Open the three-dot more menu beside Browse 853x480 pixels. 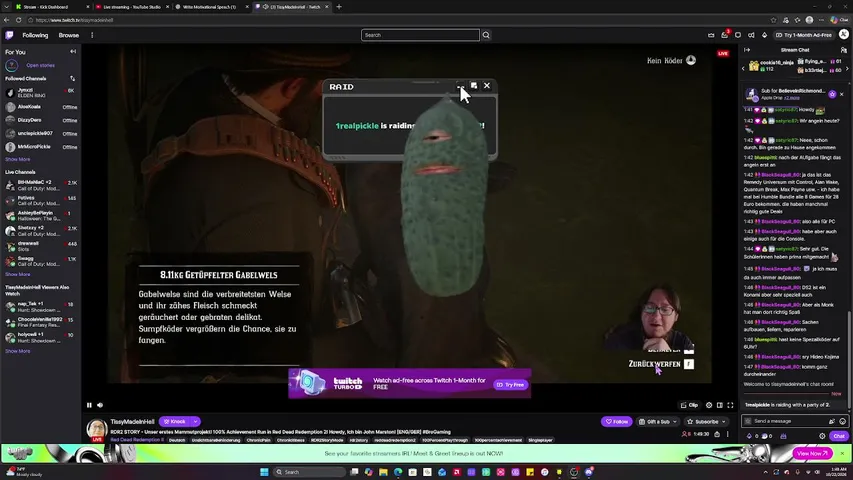click(x=92, y=35)
